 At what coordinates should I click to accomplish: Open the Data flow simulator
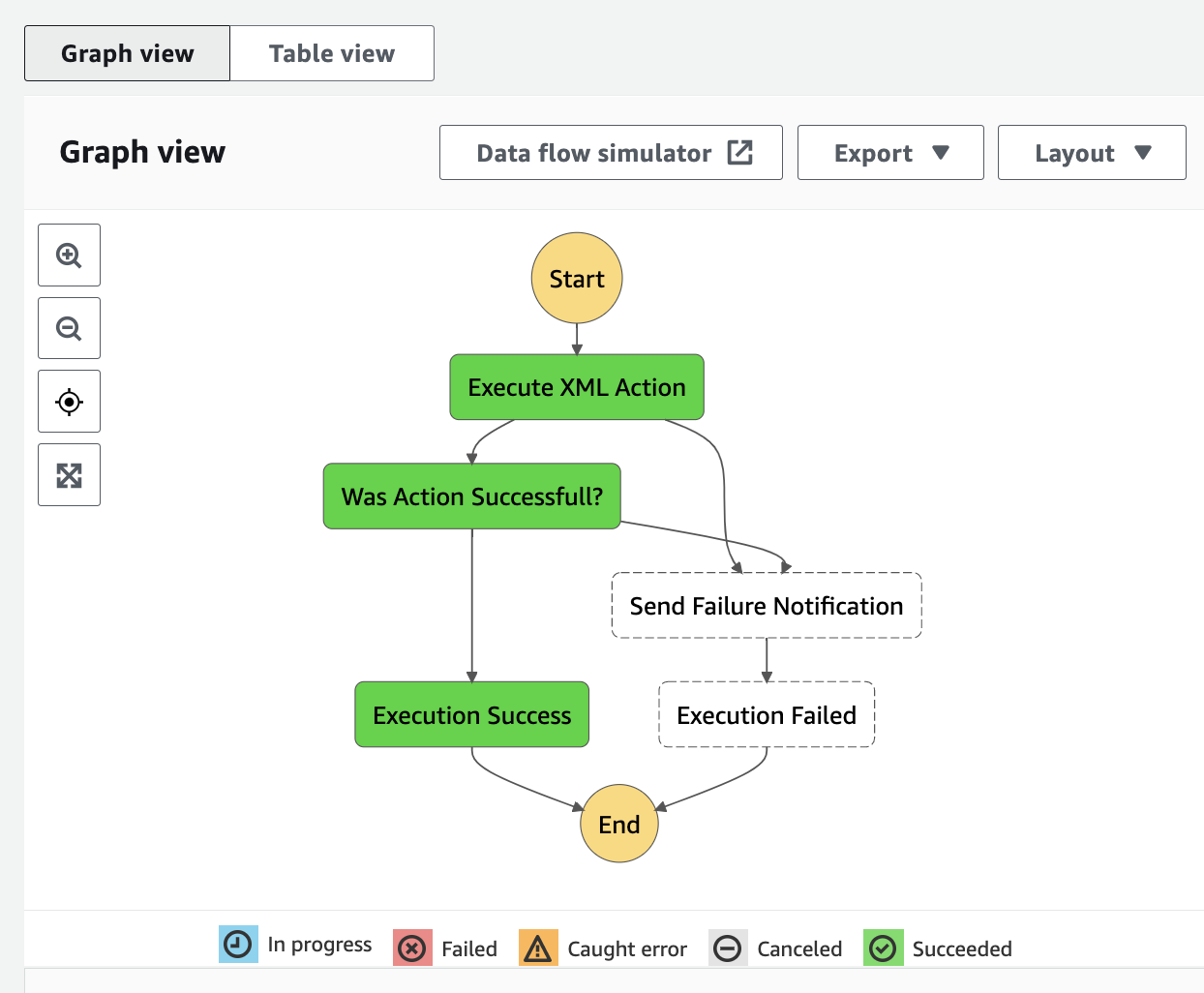(611, 153)
